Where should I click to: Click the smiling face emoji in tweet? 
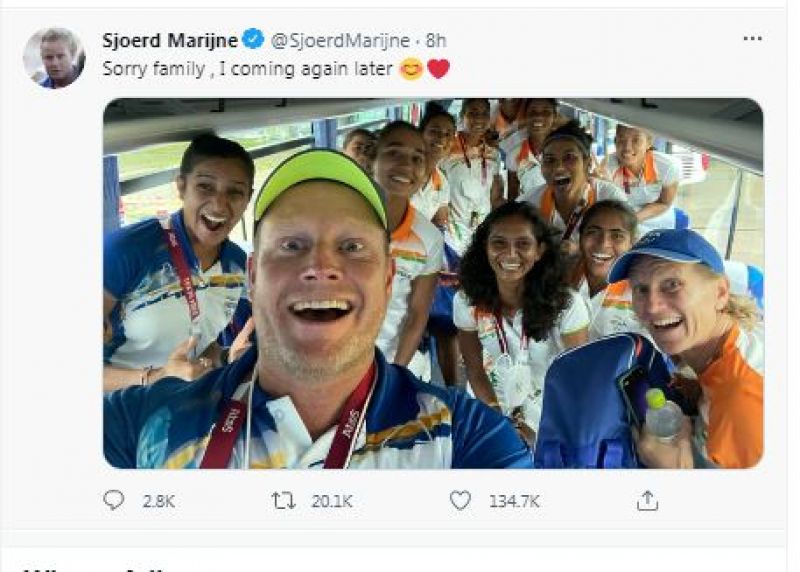[x=410, y=69]
